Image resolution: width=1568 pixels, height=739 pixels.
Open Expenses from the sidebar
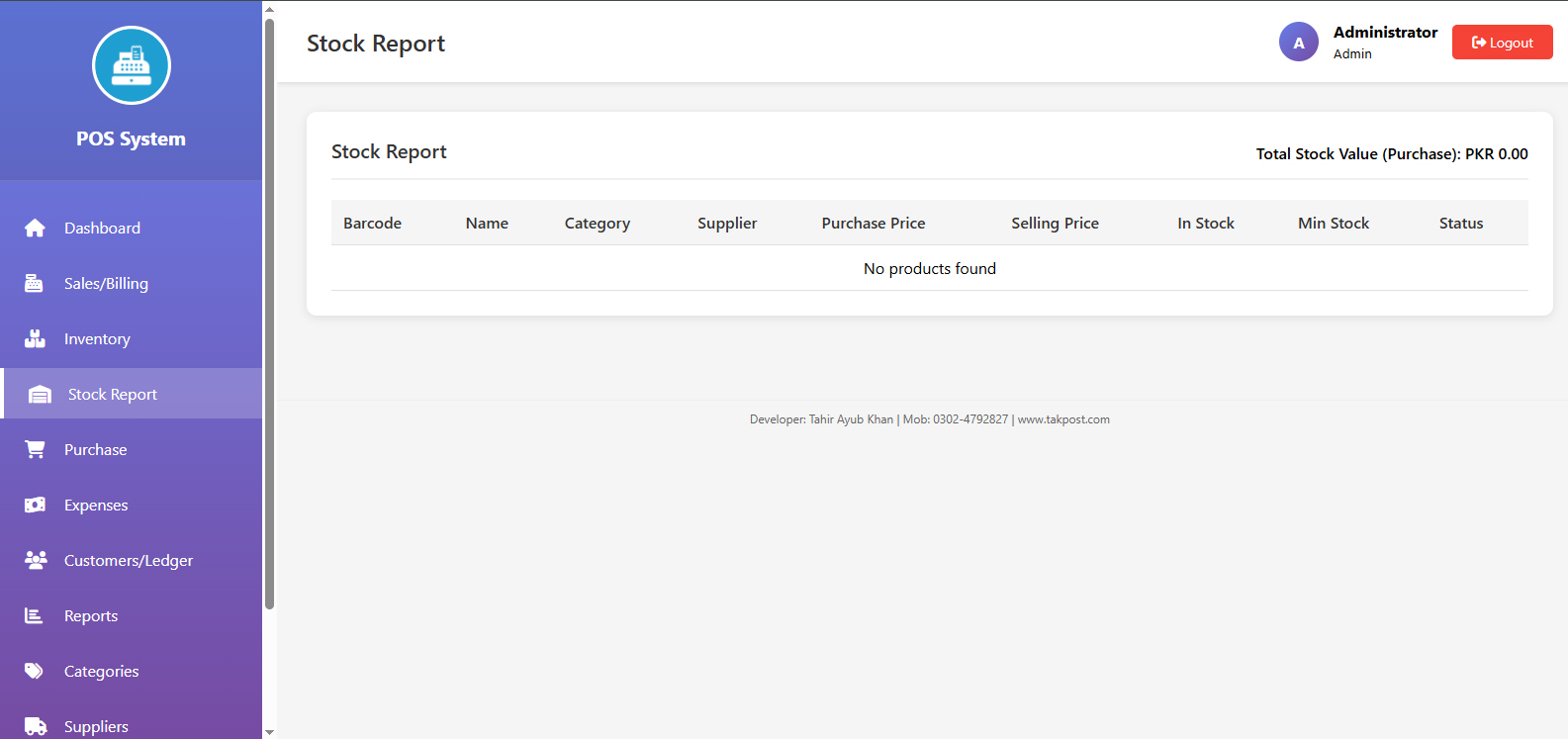(x=96, y=506)
